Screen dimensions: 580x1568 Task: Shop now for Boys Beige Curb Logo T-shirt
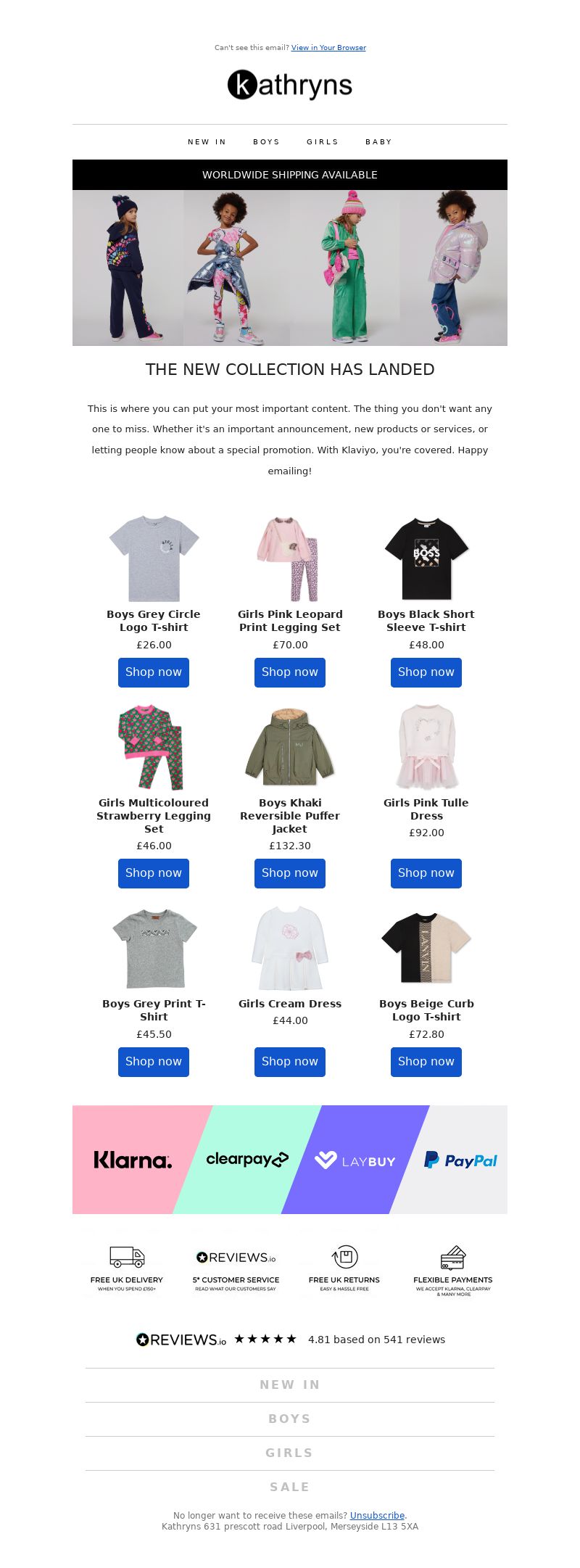tap(426, 1062)
